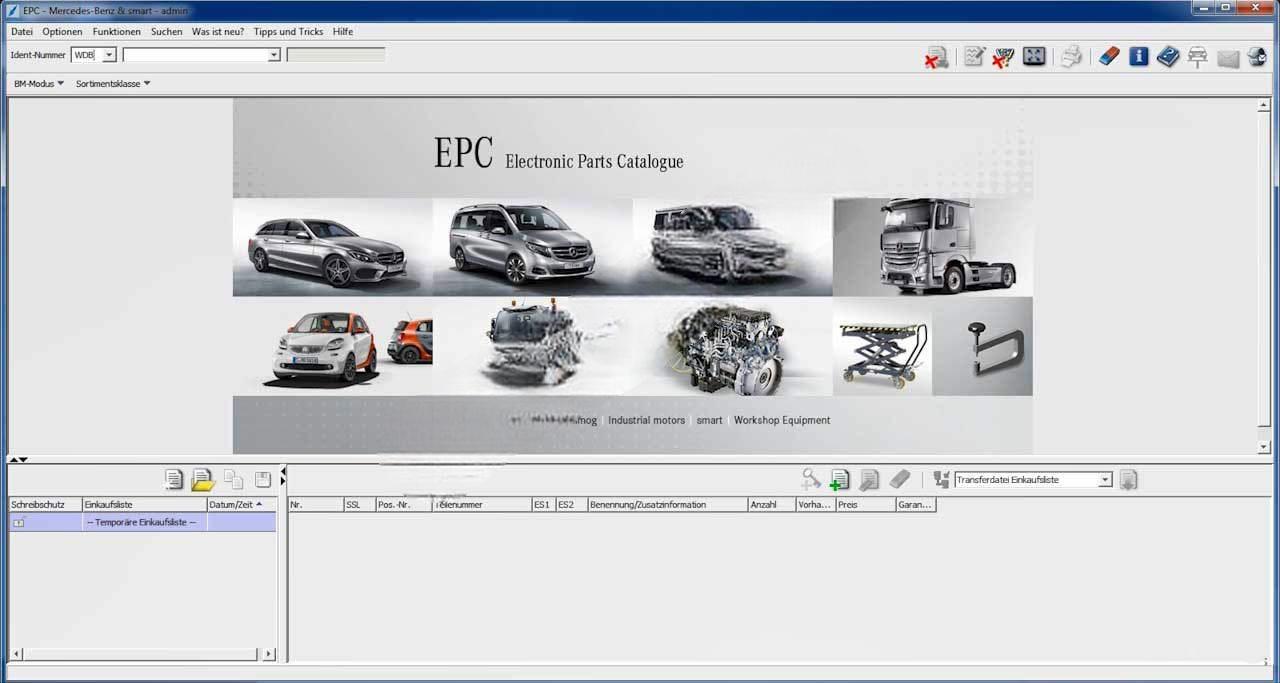Click the transfer network icon beside dropdown
Screen dimensions: 1280x683
tap(941, 480)
